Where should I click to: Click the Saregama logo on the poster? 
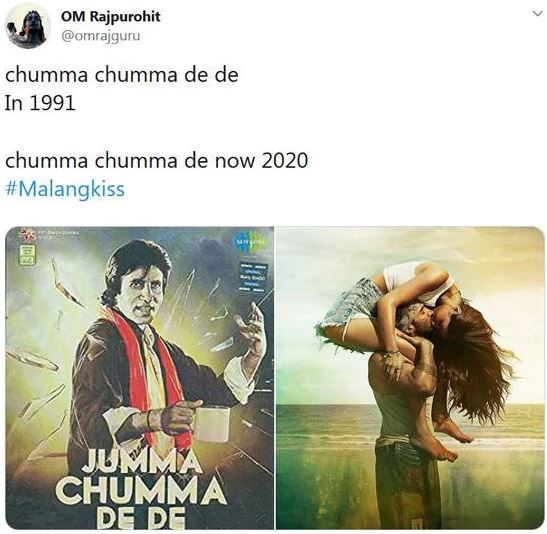pos(248,242)
